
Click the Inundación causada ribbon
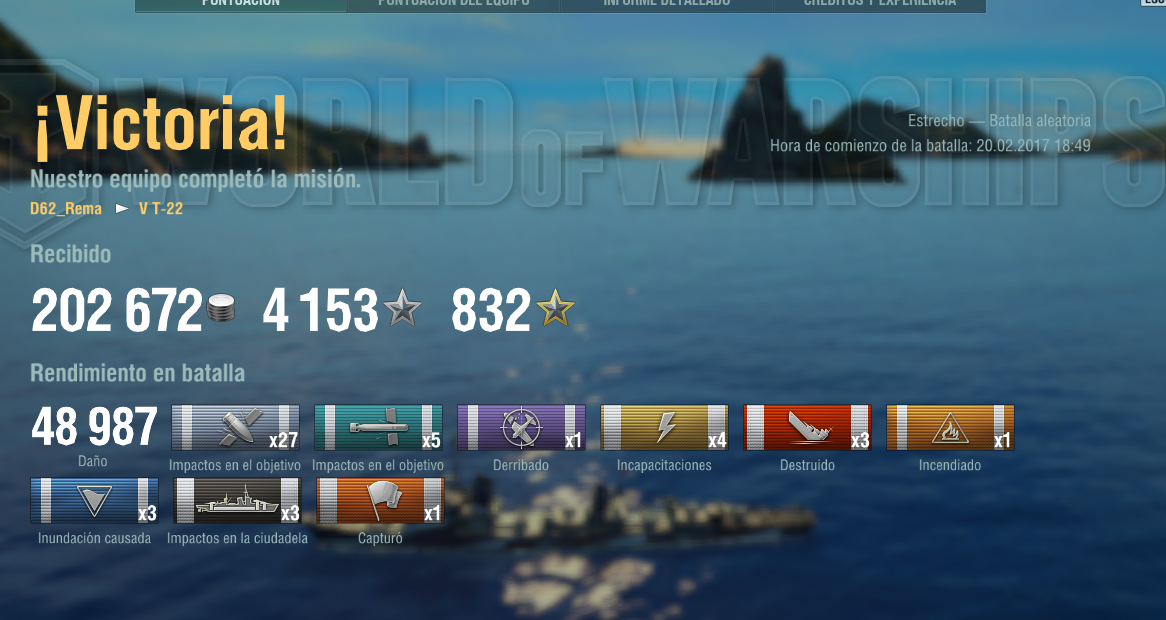[94, 500]
